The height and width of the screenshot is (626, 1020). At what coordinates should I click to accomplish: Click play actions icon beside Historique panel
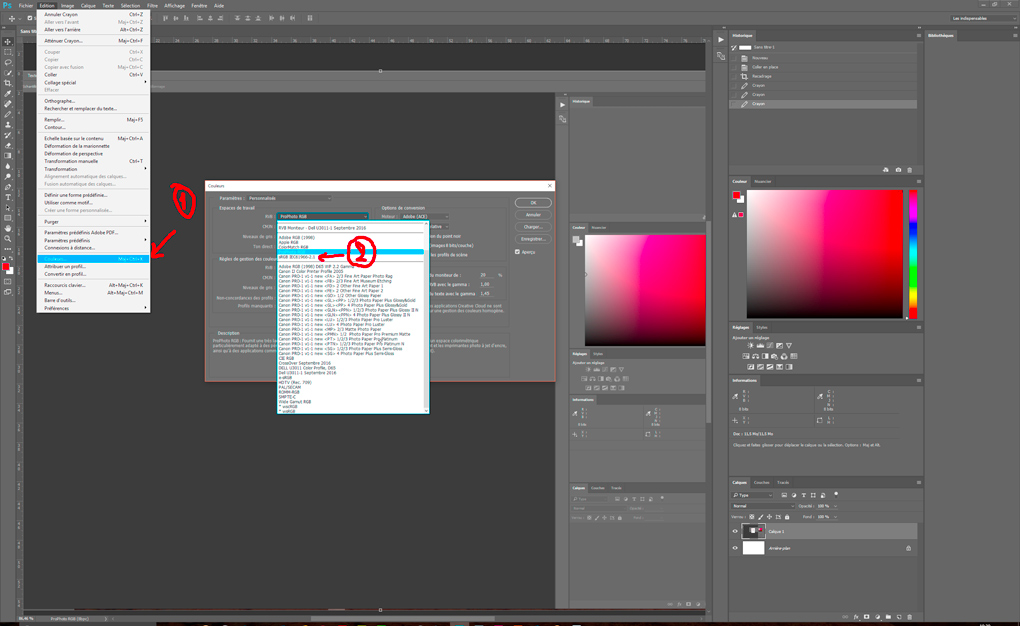tap(721, 40)
